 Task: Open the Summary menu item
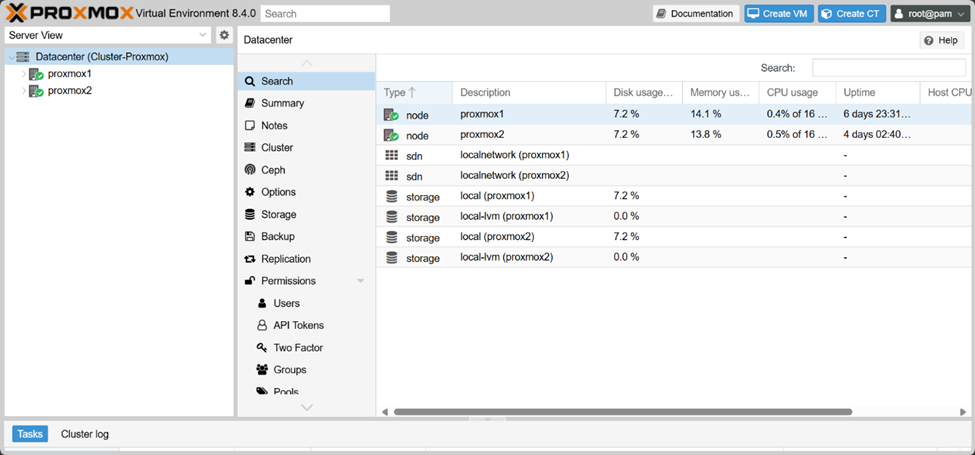282,103
